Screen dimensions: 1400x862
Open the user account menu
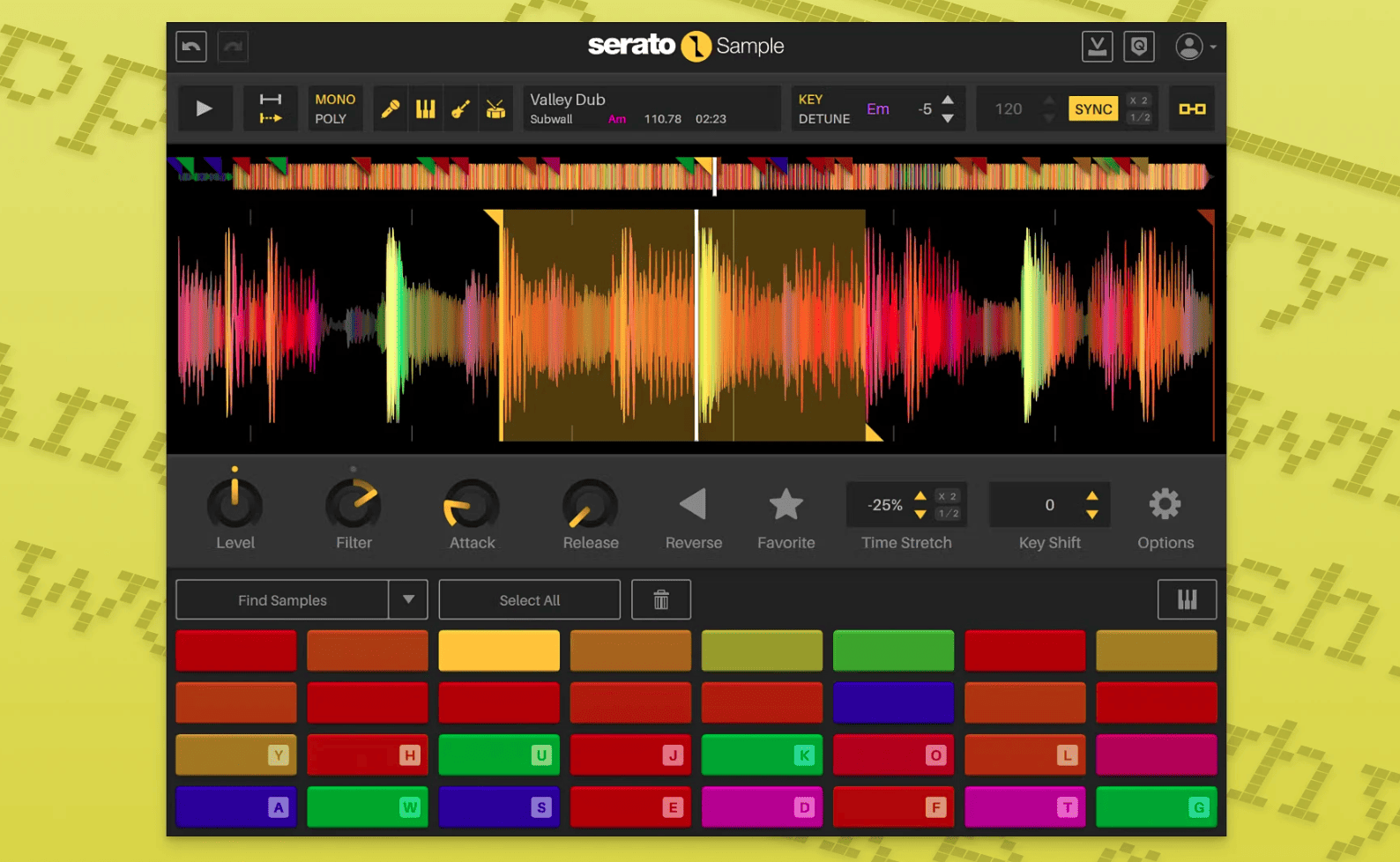(1195, 46)
